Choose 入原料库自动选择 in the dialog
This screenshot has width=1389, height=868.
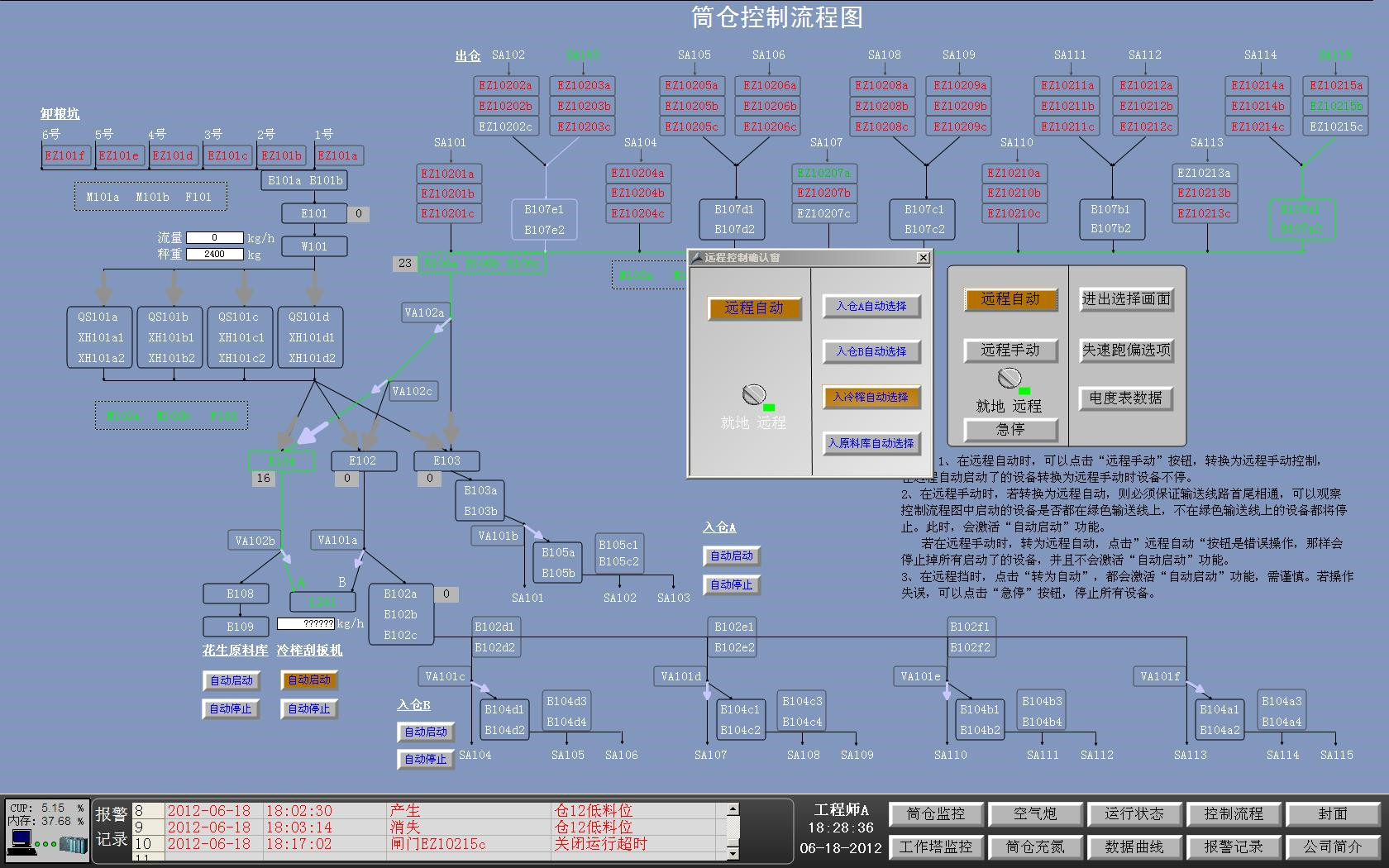click(871, 443)
